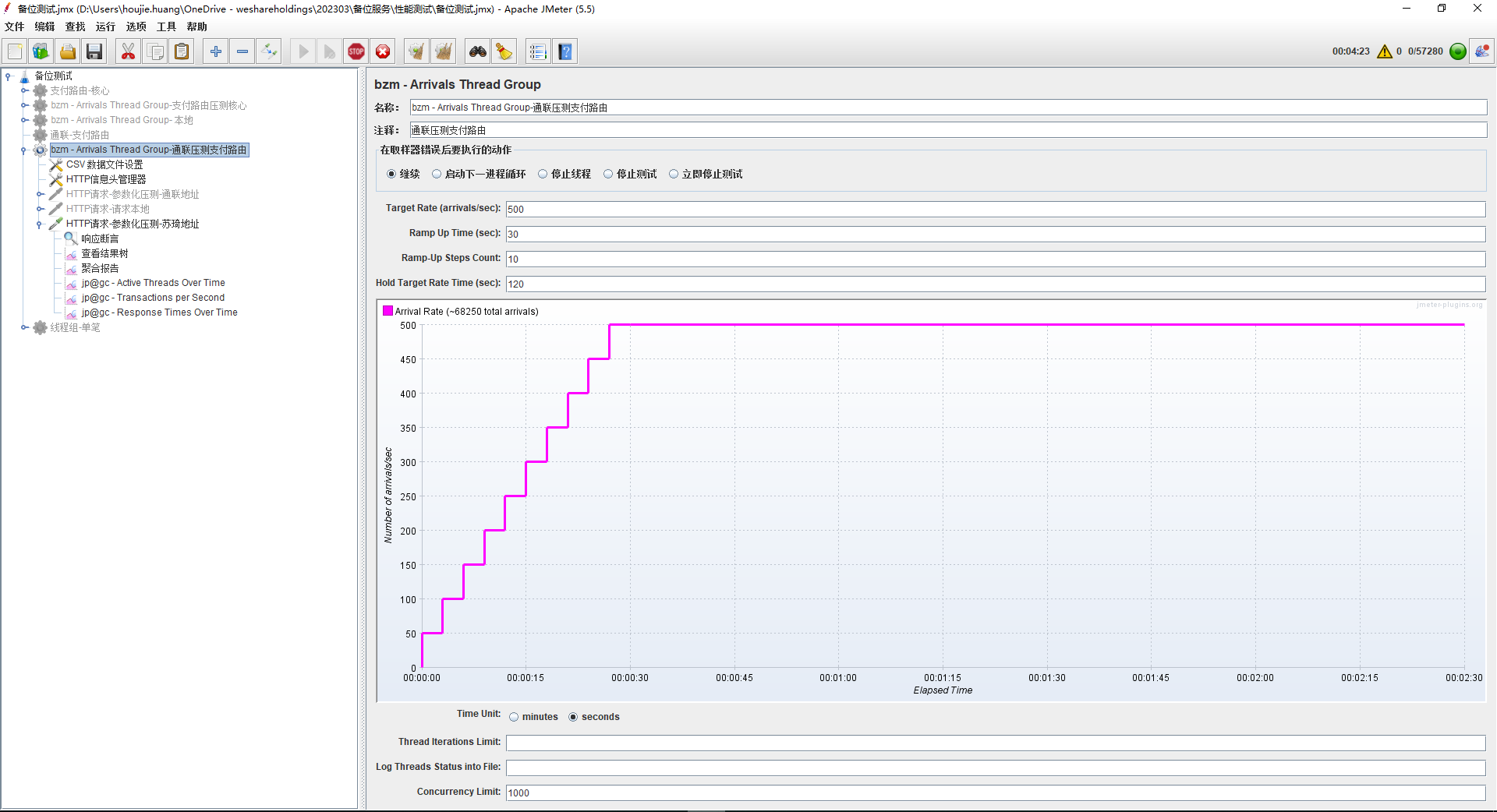Open the 帮助 menu
This screenshot has width=1497, height=812.
(x=196, y=26)
